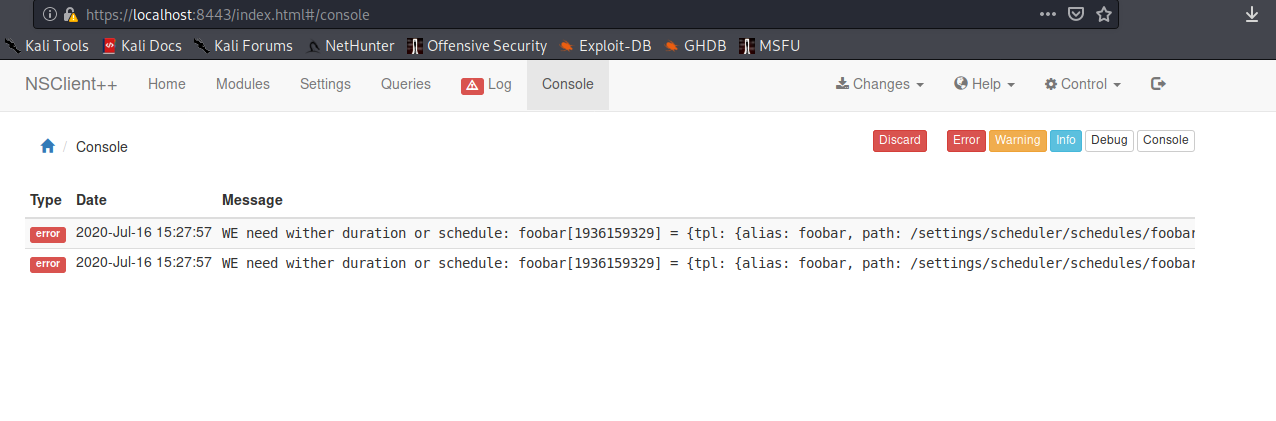This screenshot has width=1276, height=421.
Task: Click the sign-out icon in the navbar
Action: pyautogui.click(x=1159, y=84)
